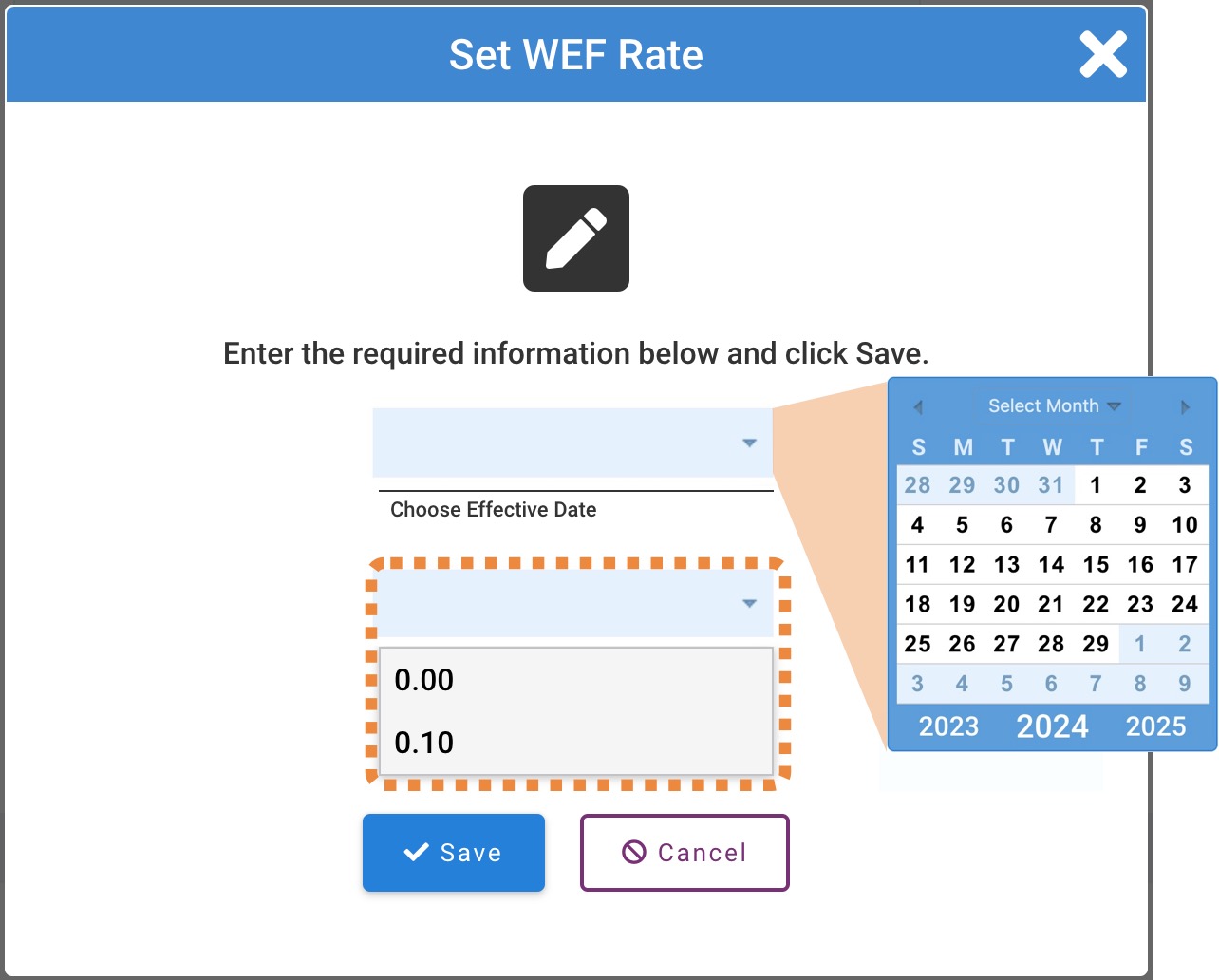This screenshot has height=980, width=1219.
Task: Close the Set WEF Rate dialog
Action: click(x=1102, y=55)
